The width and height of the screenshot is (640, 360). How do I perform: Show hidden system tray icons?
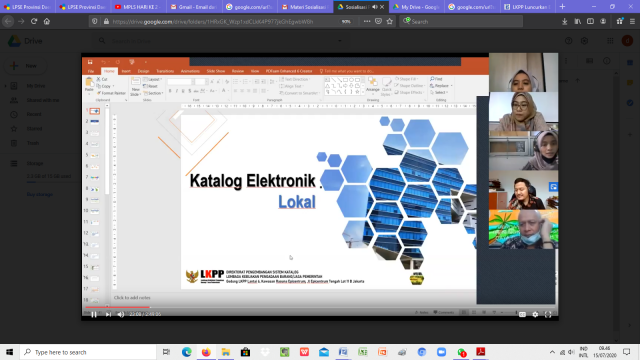552,352
